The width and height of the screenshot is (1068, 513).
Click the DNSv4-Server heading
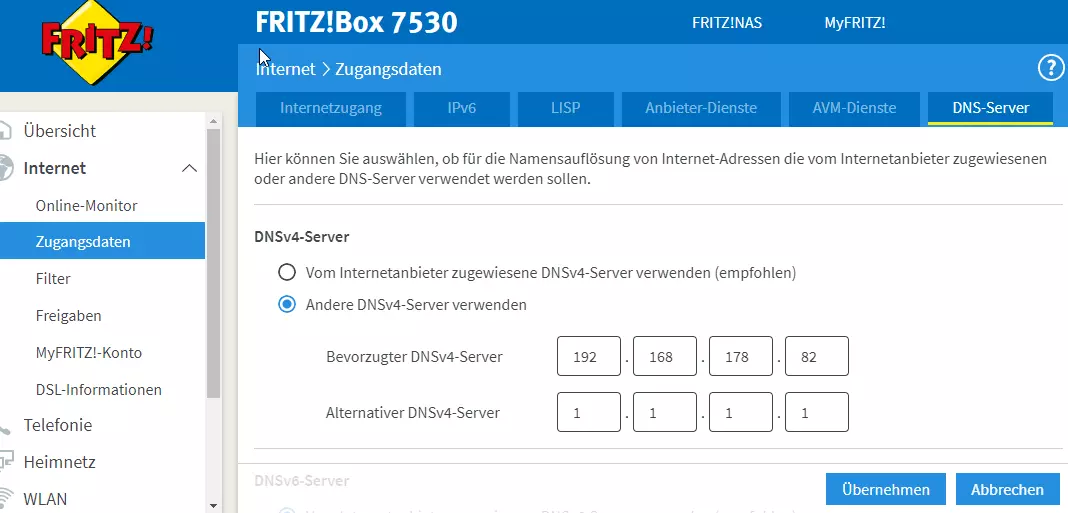[302, 237]
